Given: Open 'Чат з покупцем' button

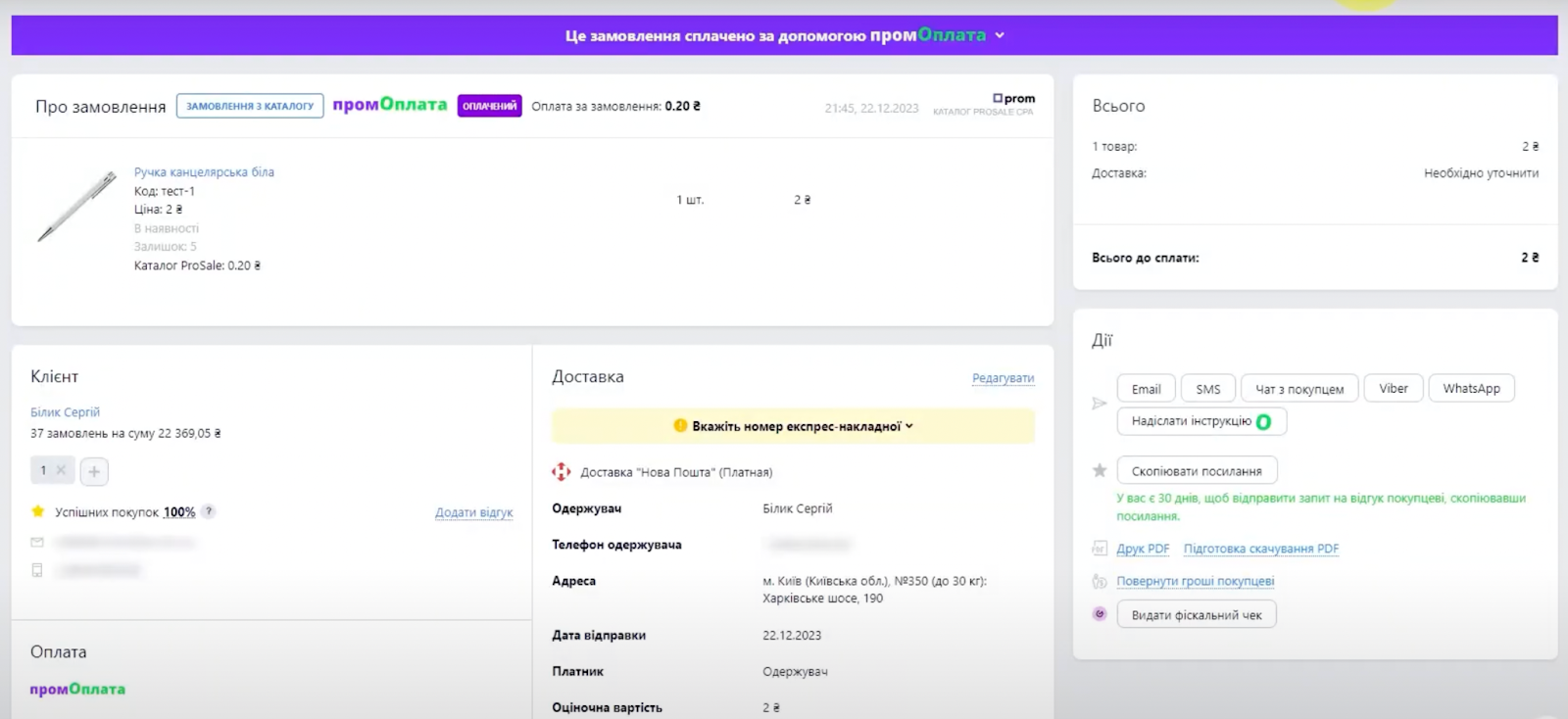Looking at the screenshot, I should point(1299,389).
